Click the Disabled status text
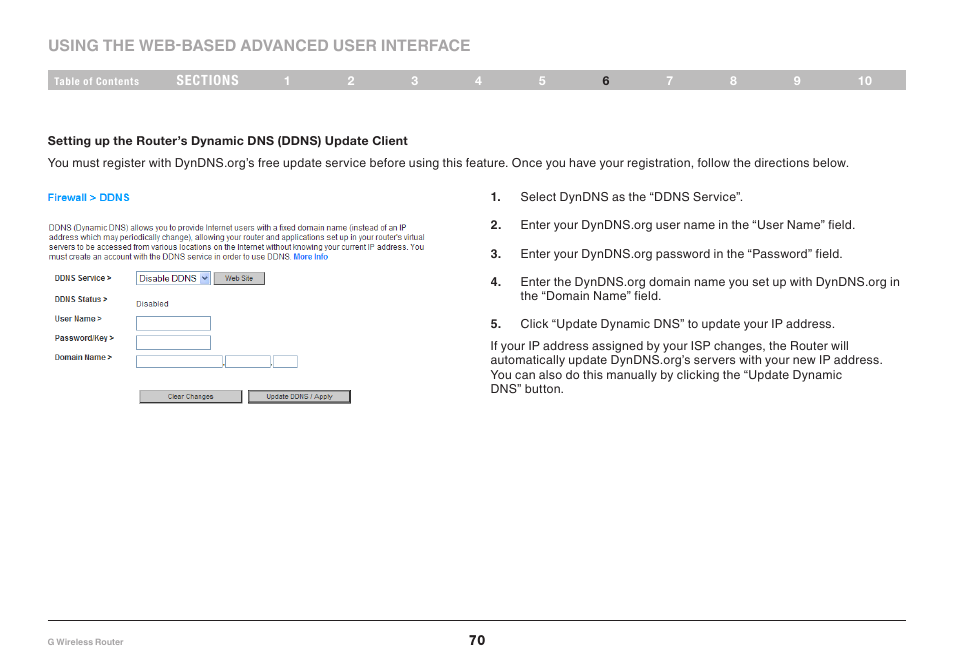The width and height of the screenshot is (954, 668). pos(152,304)
